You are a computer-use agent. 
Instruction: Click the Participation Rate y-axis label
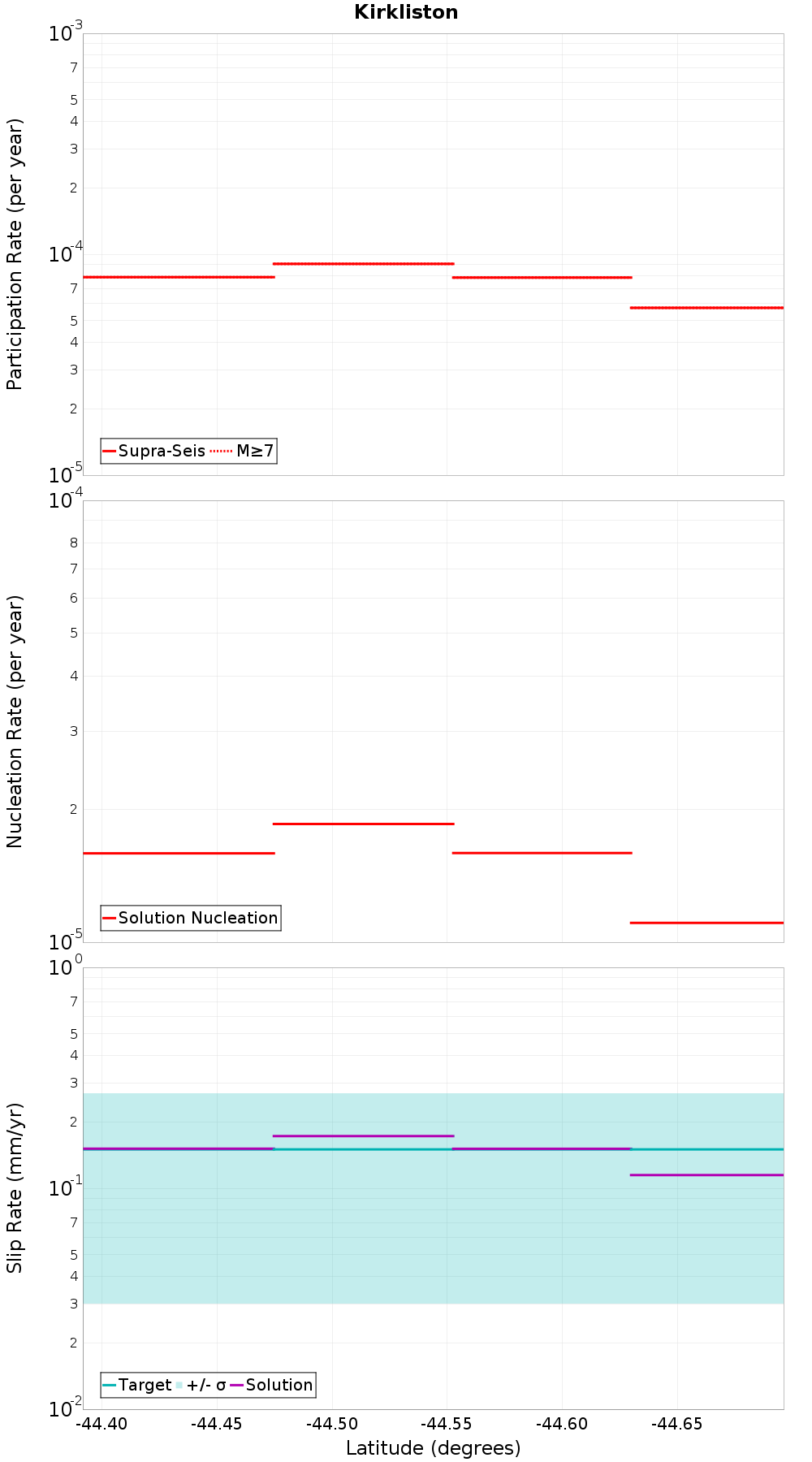click(x=15, y=254)
